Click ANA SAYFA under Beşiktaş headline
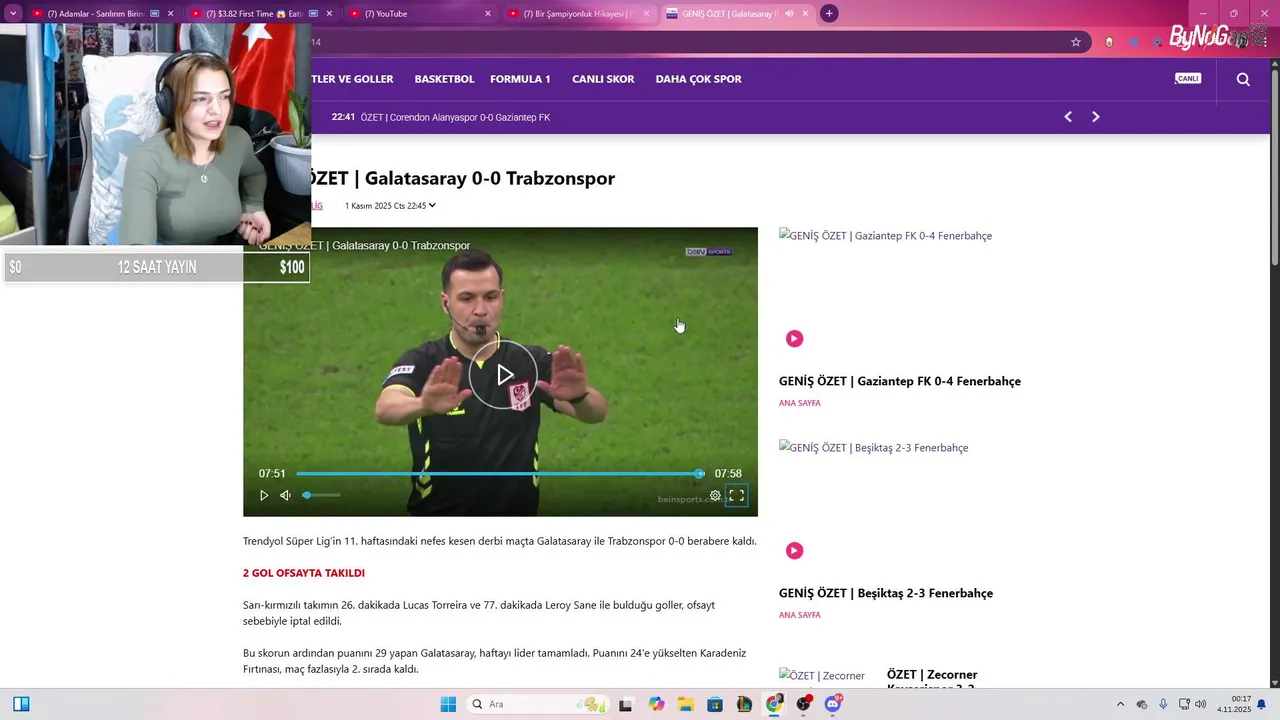The image size is (1280, 720). coord(800,615)
